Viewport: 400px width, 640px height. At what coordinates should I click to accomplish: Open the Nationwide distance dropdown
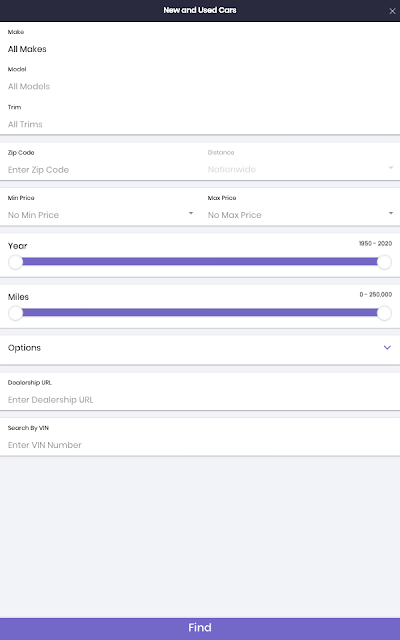300,169
